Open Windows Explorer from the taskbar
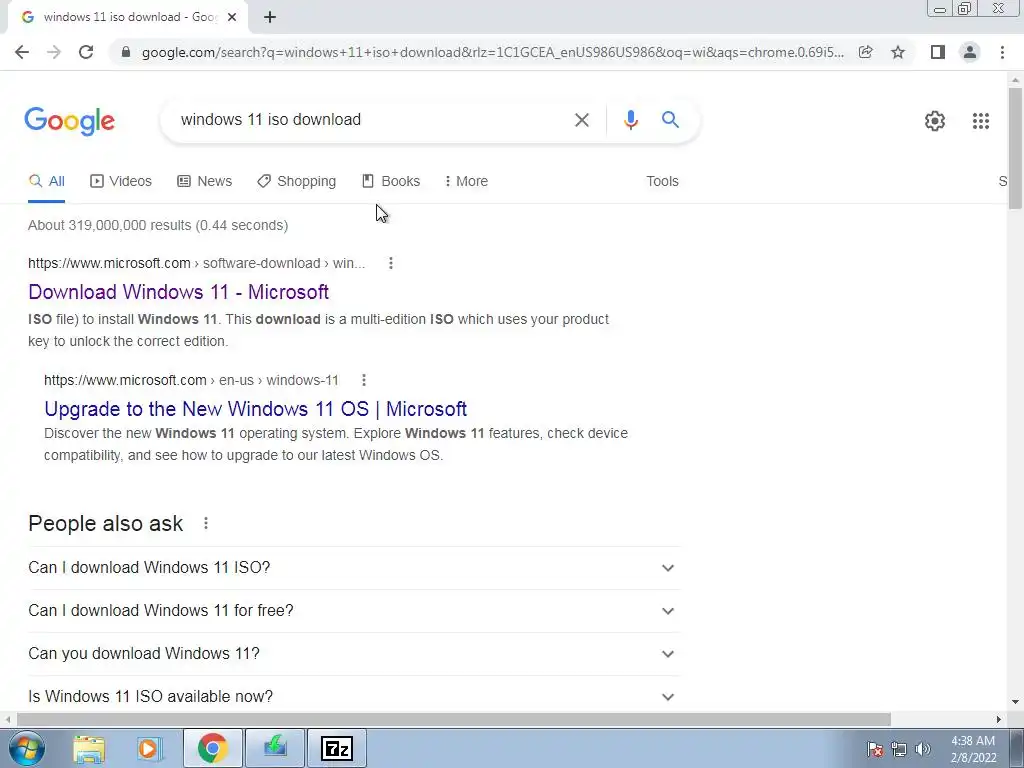1024x768 pixels. coord(89,748)
